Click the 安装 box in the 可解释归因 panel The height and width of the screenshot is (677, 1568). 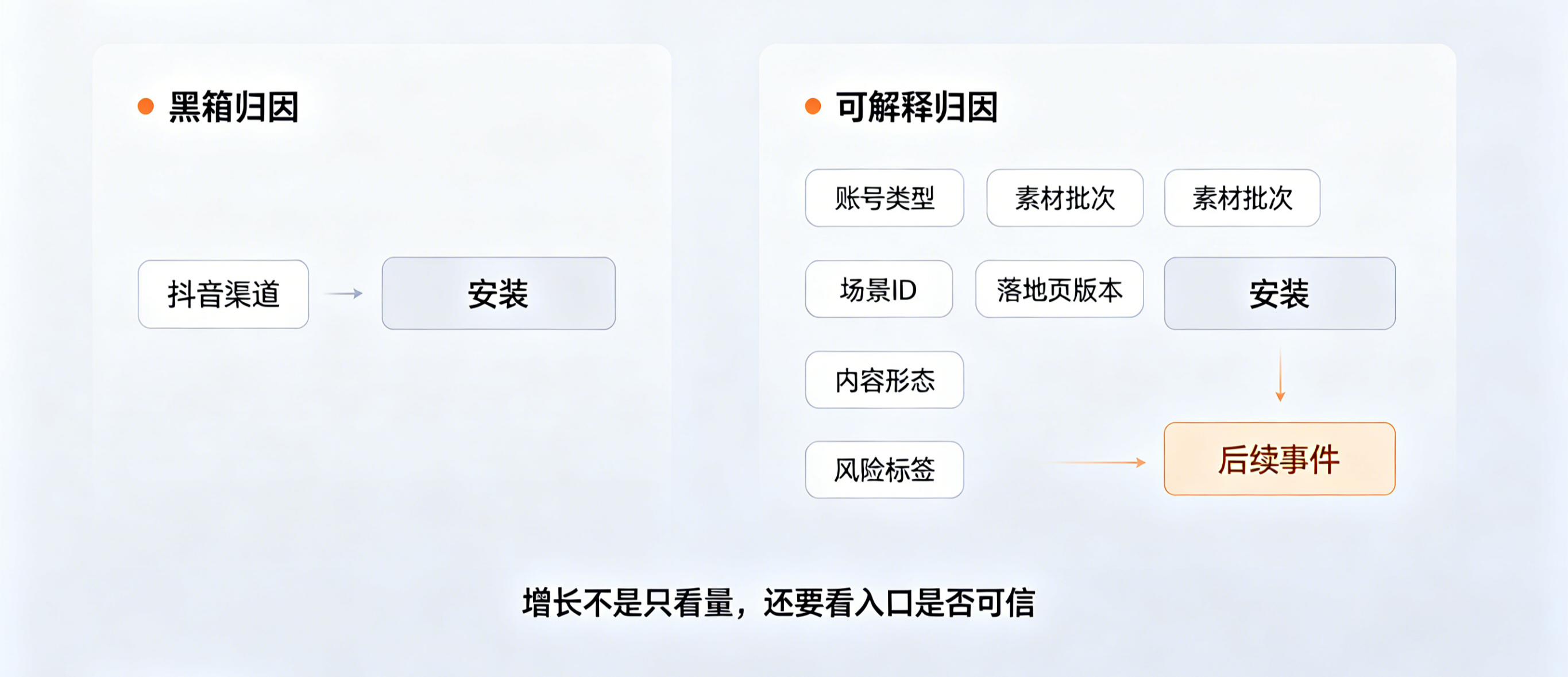1280,294
